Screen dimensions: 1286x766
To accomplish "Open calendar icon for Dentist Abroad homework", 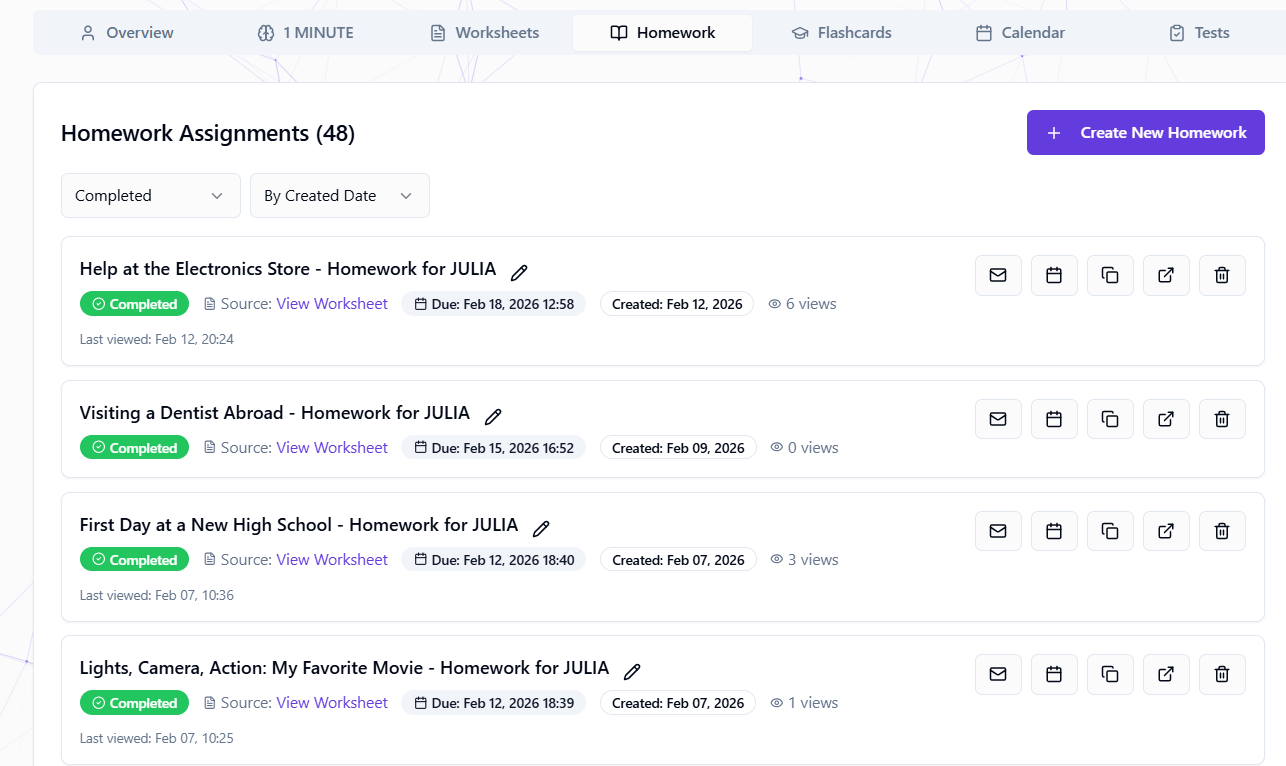I will (x=1054, y=419).
